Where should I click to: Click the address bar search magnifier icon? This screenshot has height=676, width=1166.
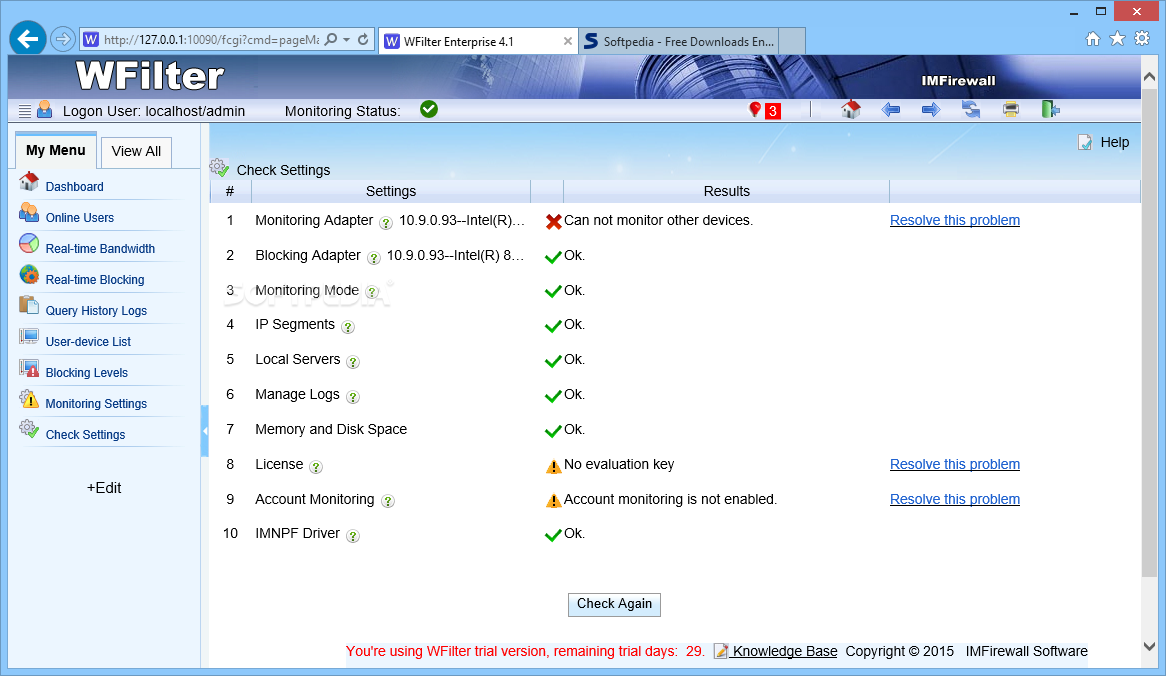click(x=332, y=39)
